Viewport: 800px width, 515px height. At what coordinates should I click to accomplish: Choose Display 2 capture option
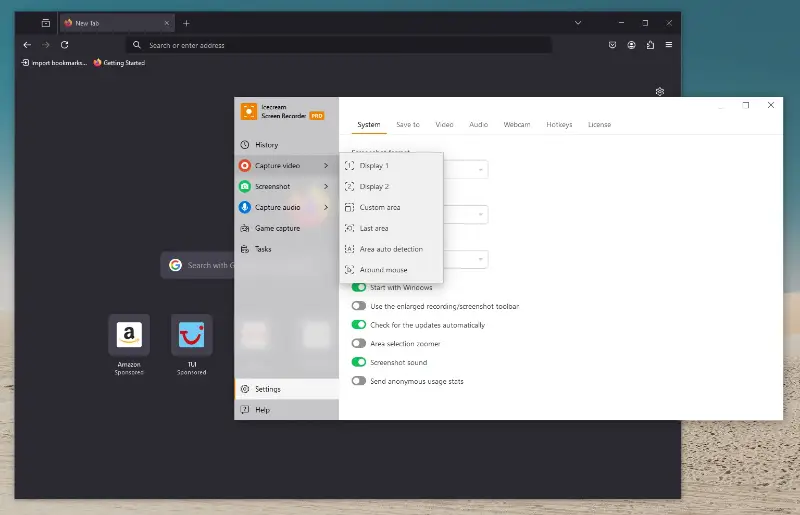click(x=391, y=187)
